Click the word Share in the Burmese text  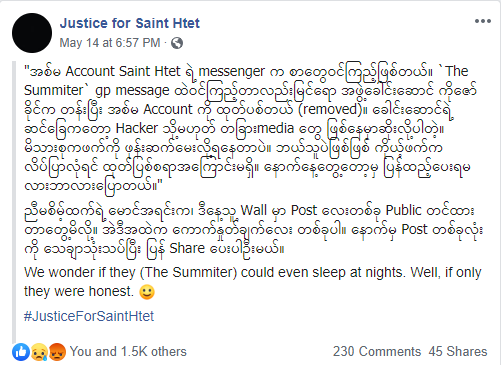point(187,249)
